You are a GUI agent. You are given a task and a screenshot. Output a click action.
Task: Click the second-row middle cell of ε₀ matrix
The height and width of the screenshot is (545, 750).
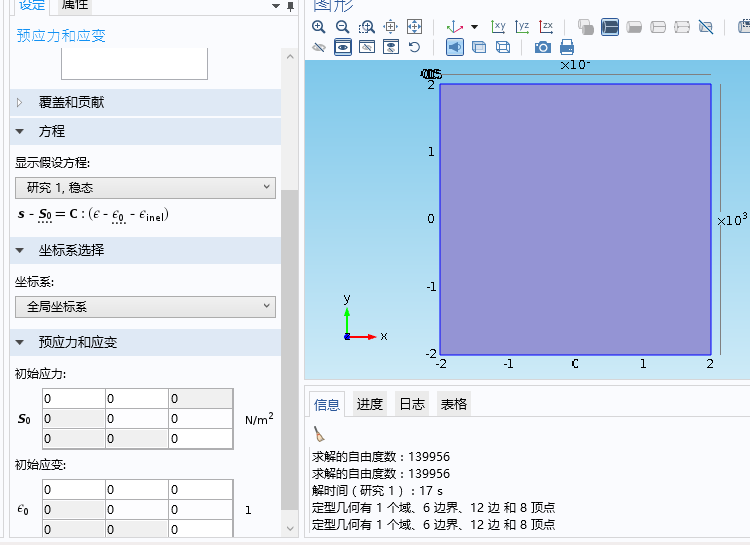pyautogui.click(x=137, y=510)
